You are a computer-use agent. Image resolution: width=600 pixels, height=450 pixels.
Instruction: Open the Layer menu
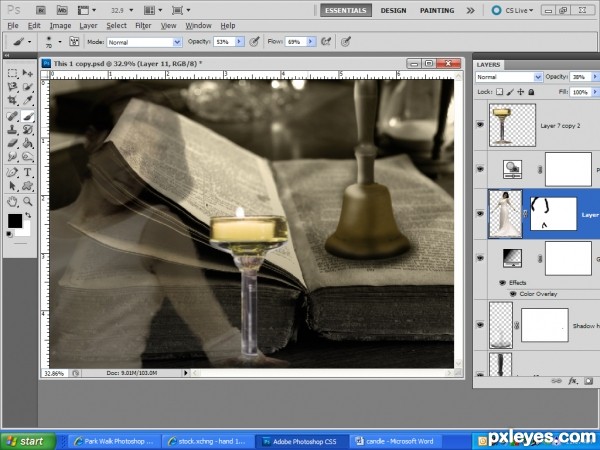tap(88, 26)
